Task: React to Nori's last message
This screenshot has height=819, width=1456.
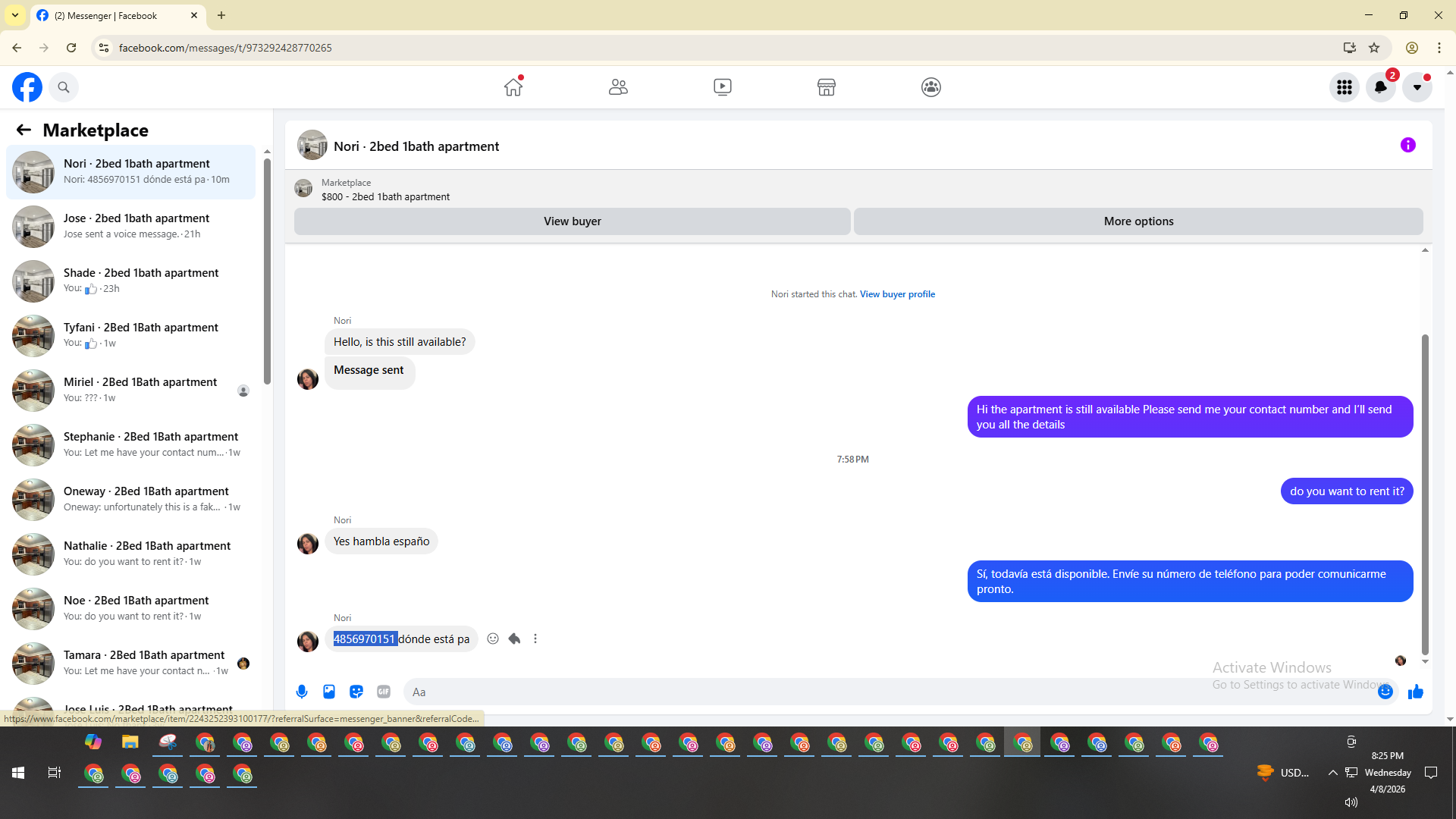Action: tap(493, 639)
